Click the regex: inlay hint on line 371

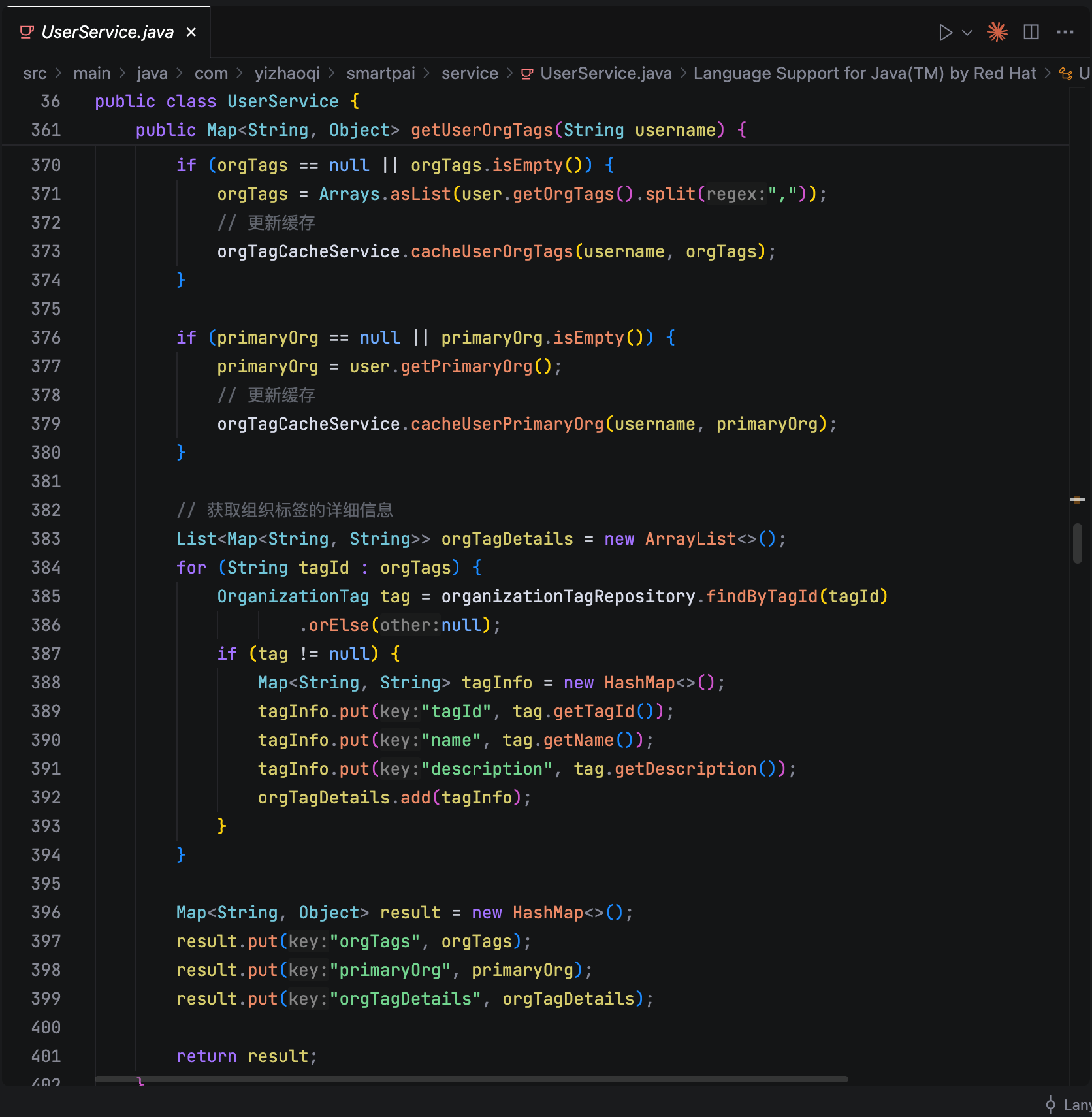click(736, 194)
